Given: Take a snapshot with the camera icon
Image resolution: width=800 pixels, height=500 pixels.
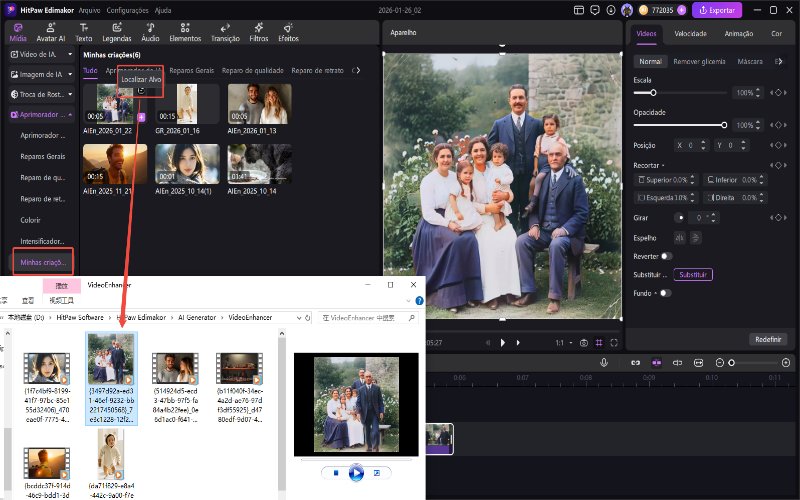Looking at the screenshot, I should click(584, 342).
